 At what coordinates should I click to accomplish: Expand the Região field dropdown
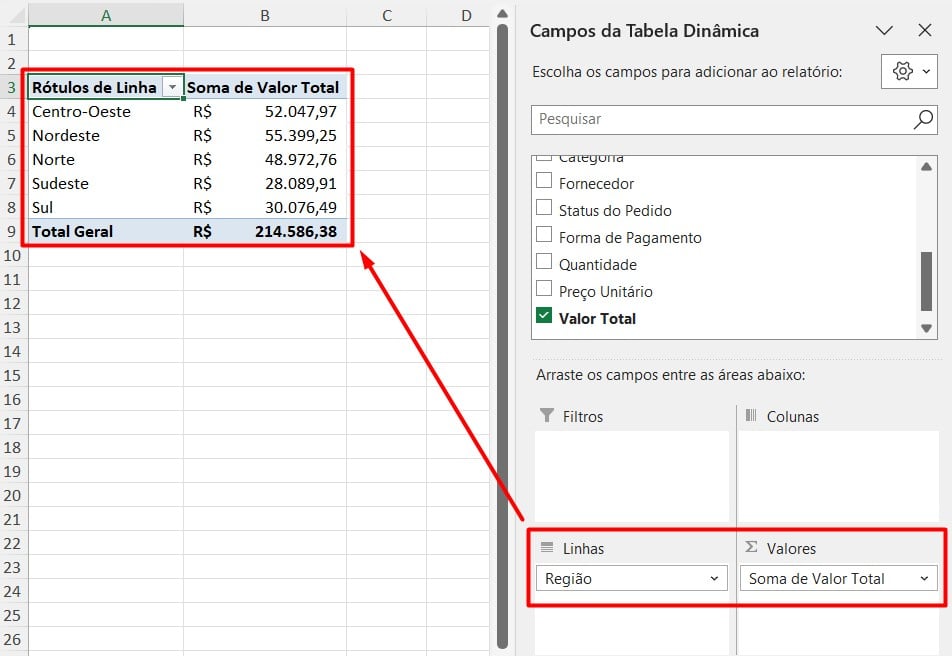point(714,579)
